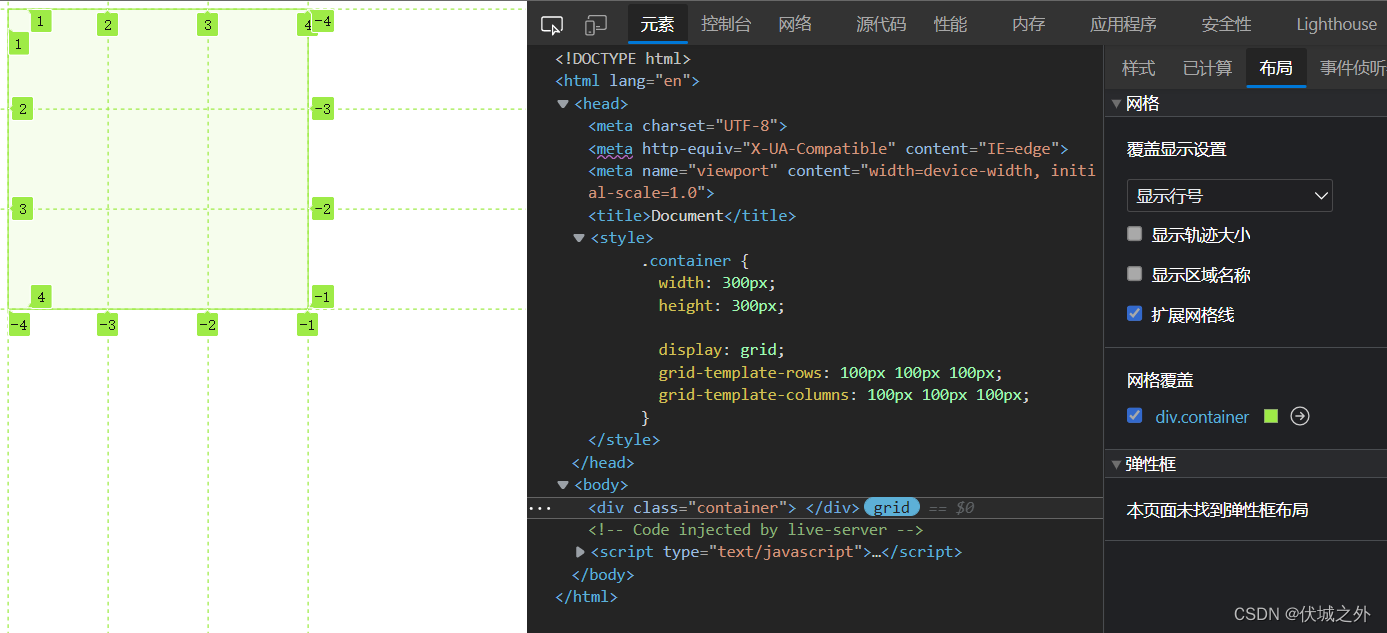This screenshot has height=633, width=1387.
Task: Open the 网络 tab
Action: point(796,25)
